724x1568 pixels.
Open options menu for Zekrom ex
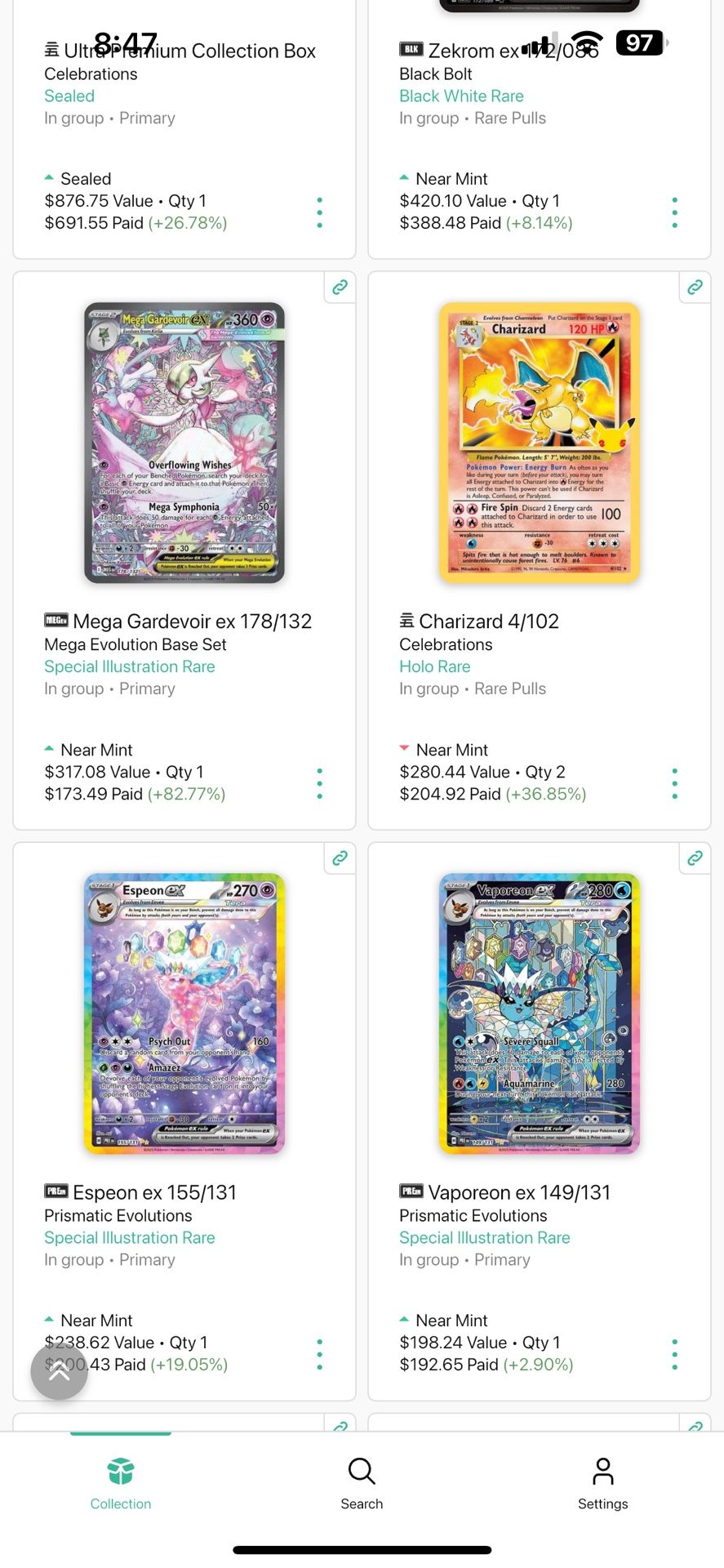[x=674, y=212]
